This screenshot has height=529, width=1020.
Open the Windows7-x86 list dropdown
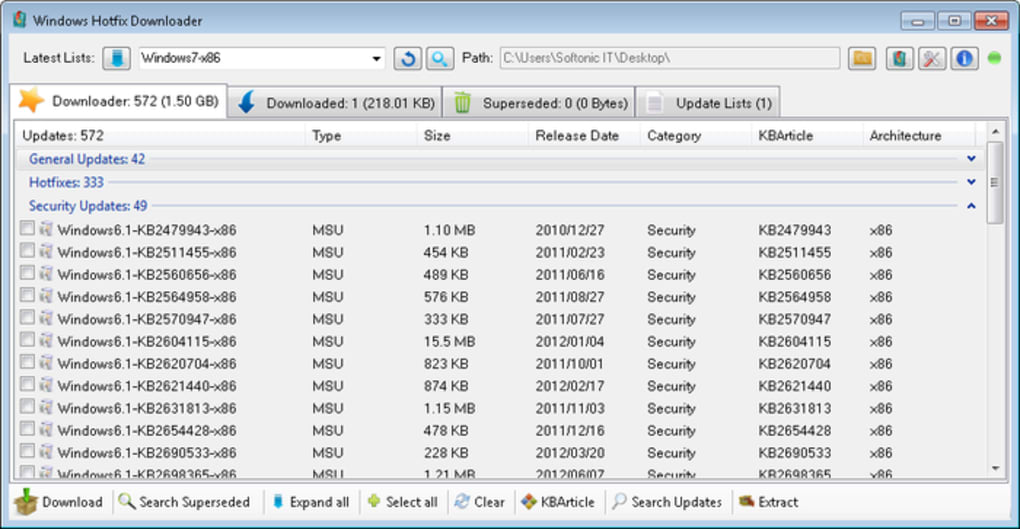tap(376, 59)
